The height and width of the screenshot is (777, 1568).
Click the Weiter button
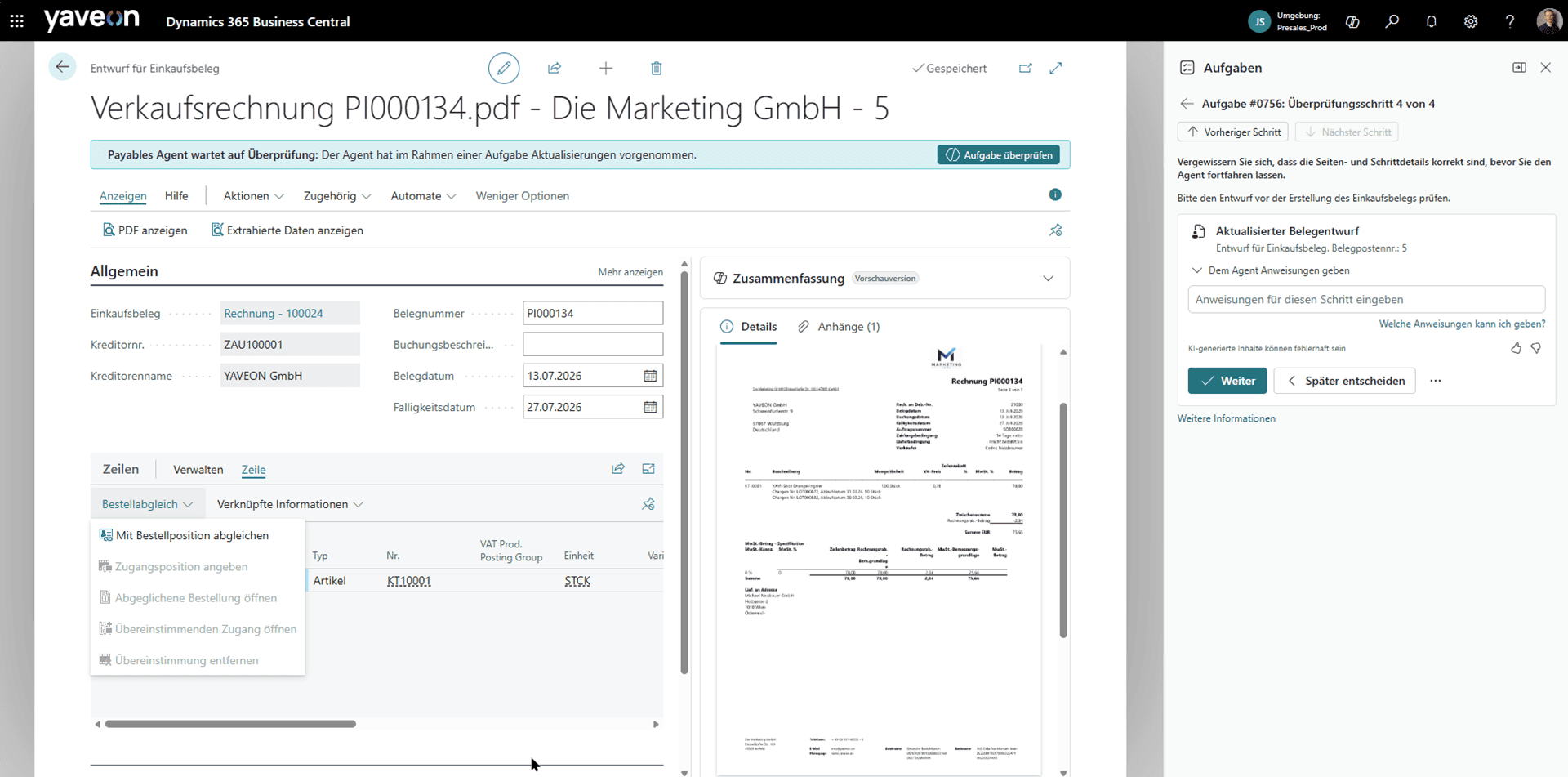1227,381
